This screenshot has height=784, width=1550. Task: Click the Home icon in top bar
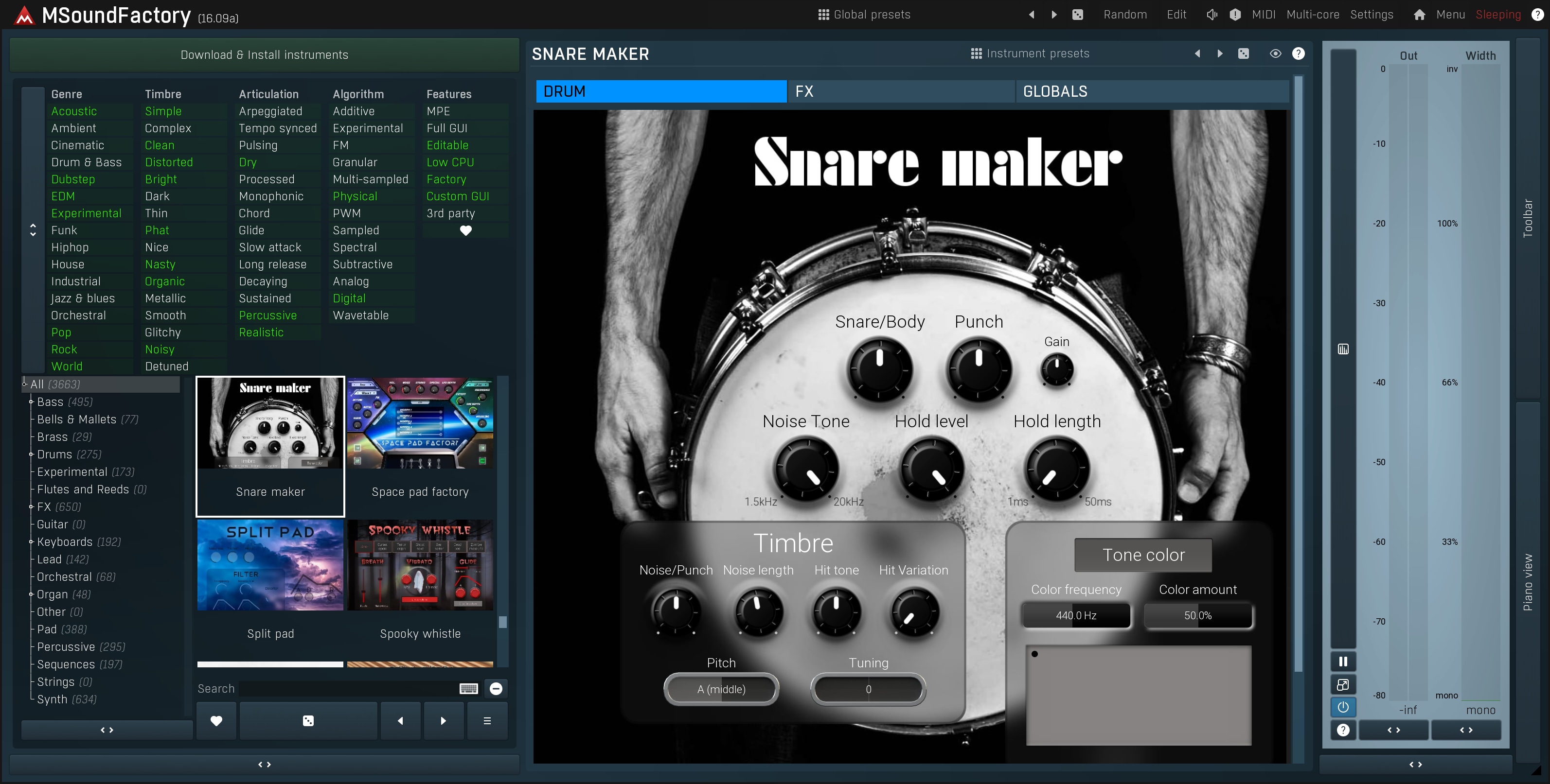click(1420, 15)
